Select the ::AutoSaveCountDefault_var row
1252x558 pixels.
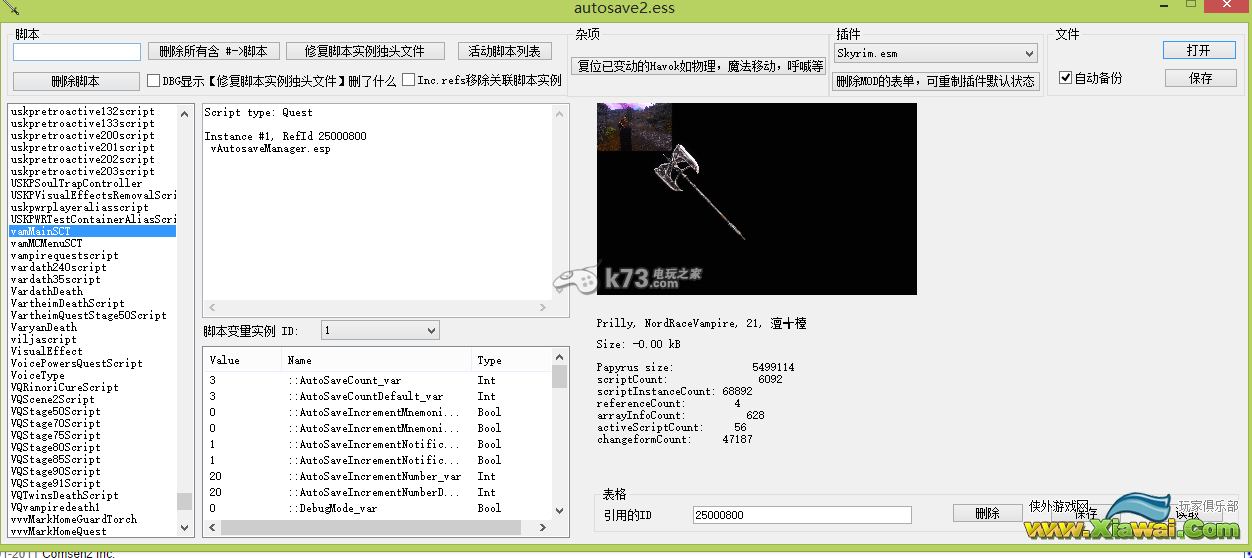point(378,396)
